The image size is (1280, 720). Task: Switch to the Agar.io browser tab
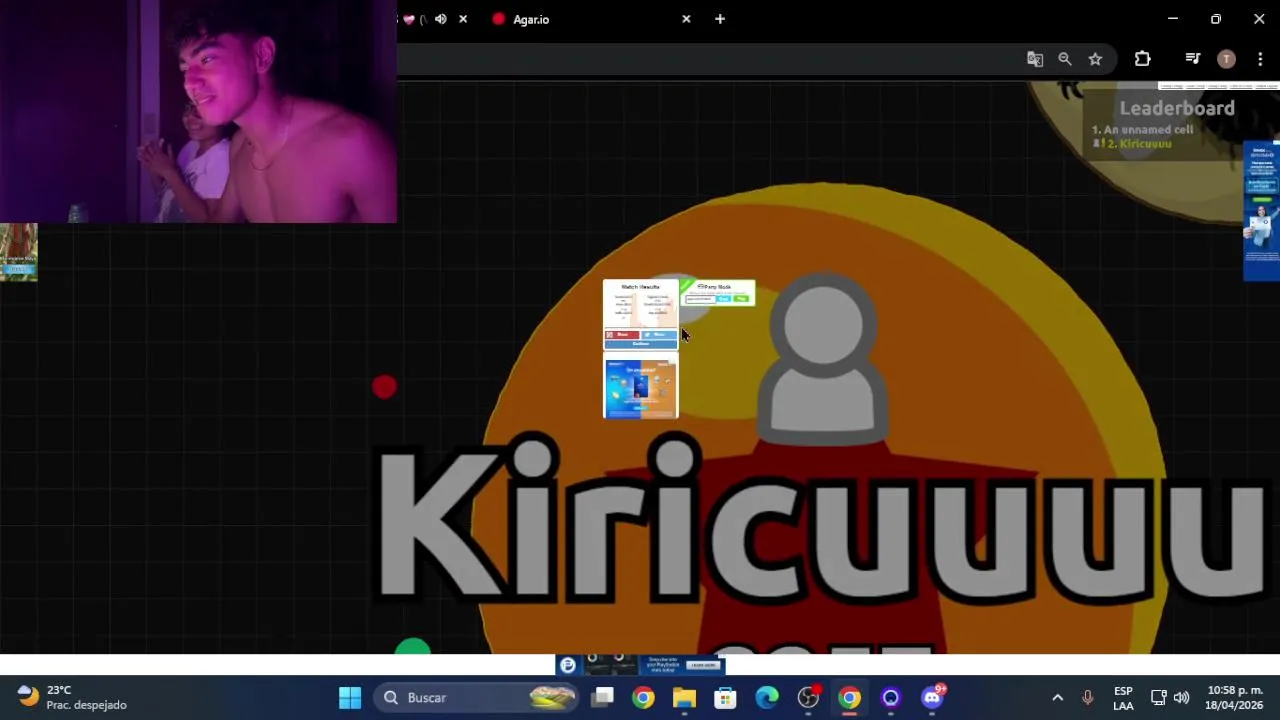(x=590, y=19)
